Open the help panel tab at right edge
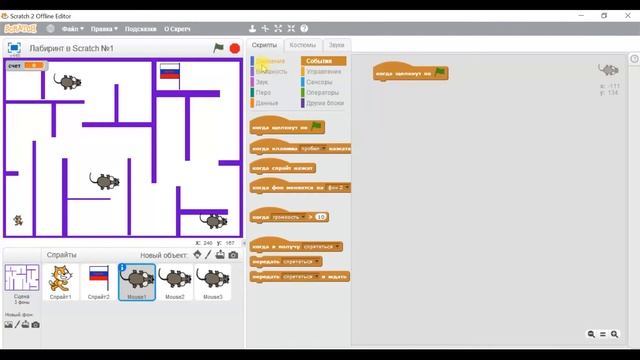The width and height of the screenshot is (640, 360). pos(634,59)
